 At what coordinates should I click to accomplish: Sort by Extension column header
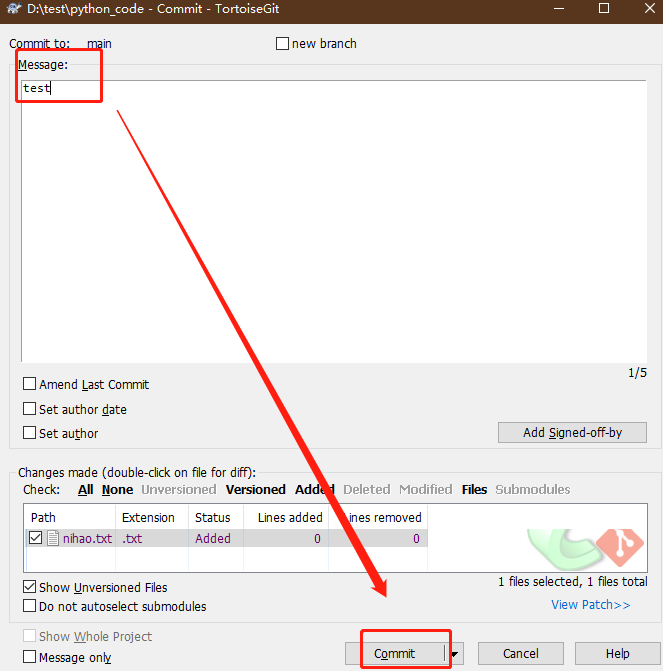click(152, 517)
